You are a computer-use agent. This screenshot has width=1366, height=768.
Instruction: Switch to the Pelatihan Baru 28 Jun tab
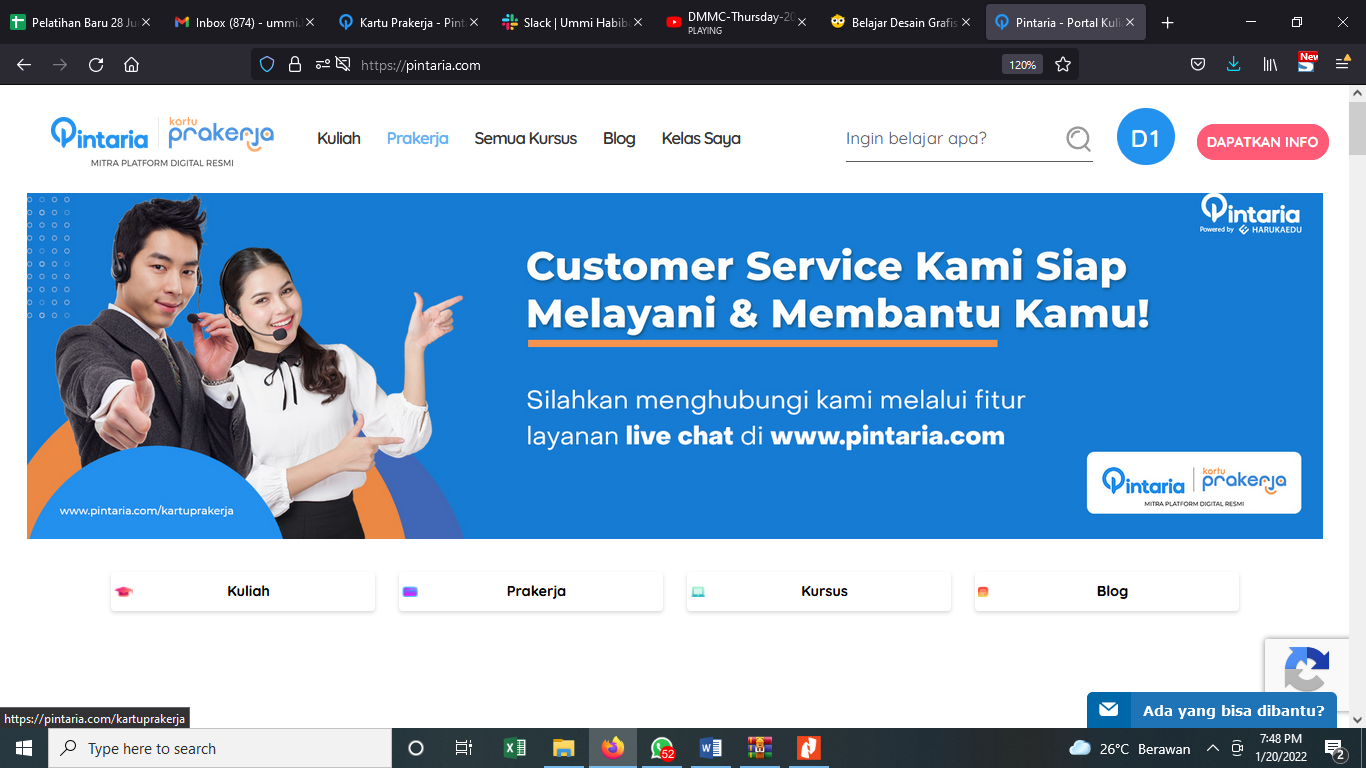point(80,22)
